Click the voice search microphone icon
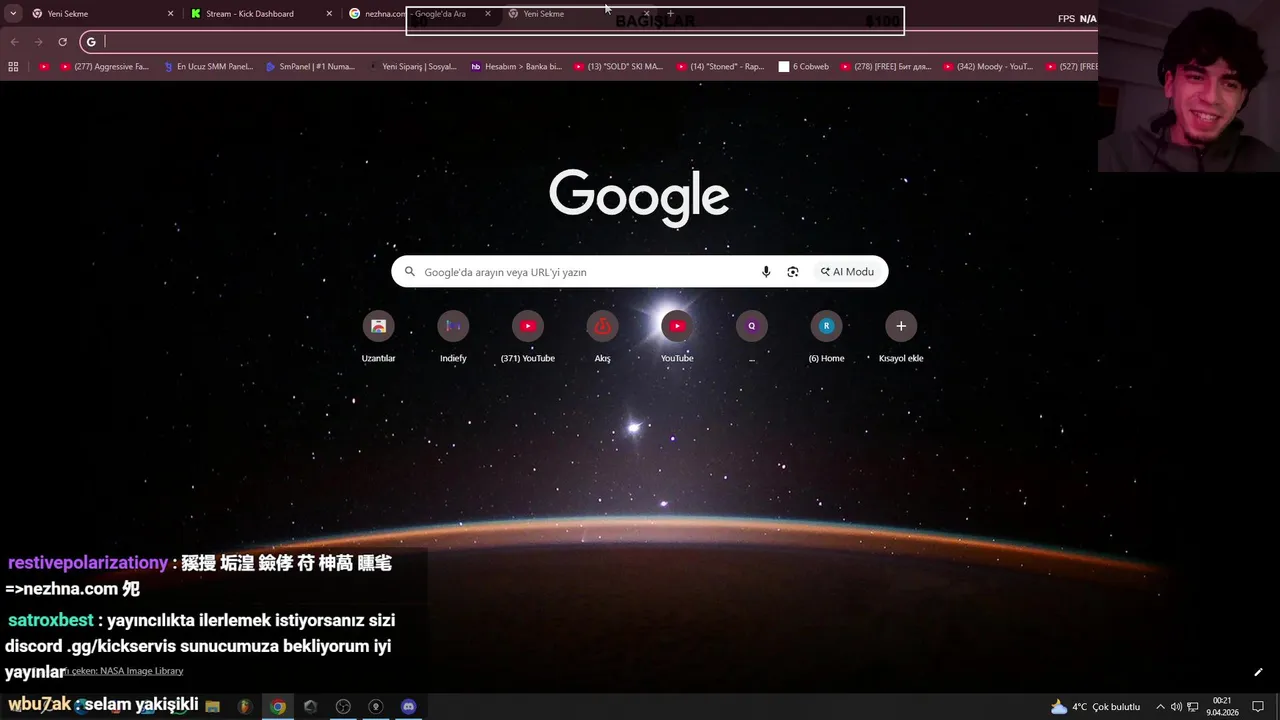This screenshot has width=1280, height=720. pyautogui.click(x=766, y=272)
